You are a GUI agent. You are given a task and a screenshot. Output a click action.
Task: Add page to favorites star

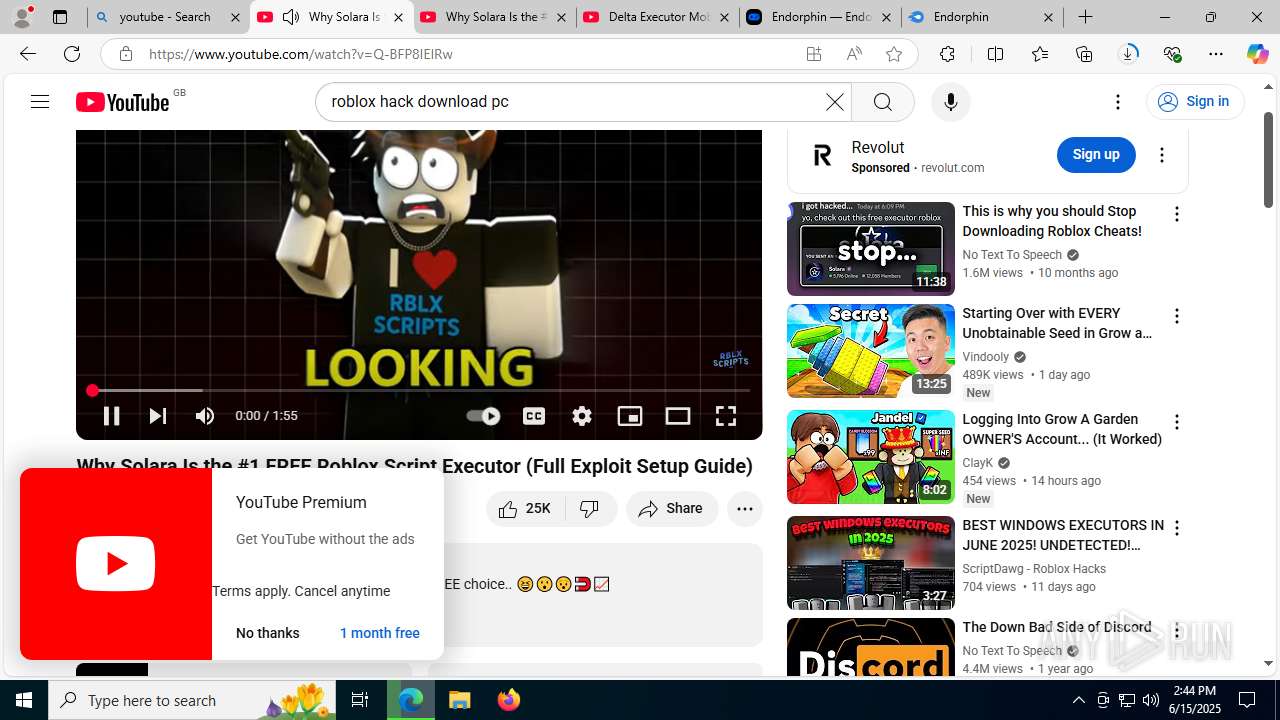point(894,54)
